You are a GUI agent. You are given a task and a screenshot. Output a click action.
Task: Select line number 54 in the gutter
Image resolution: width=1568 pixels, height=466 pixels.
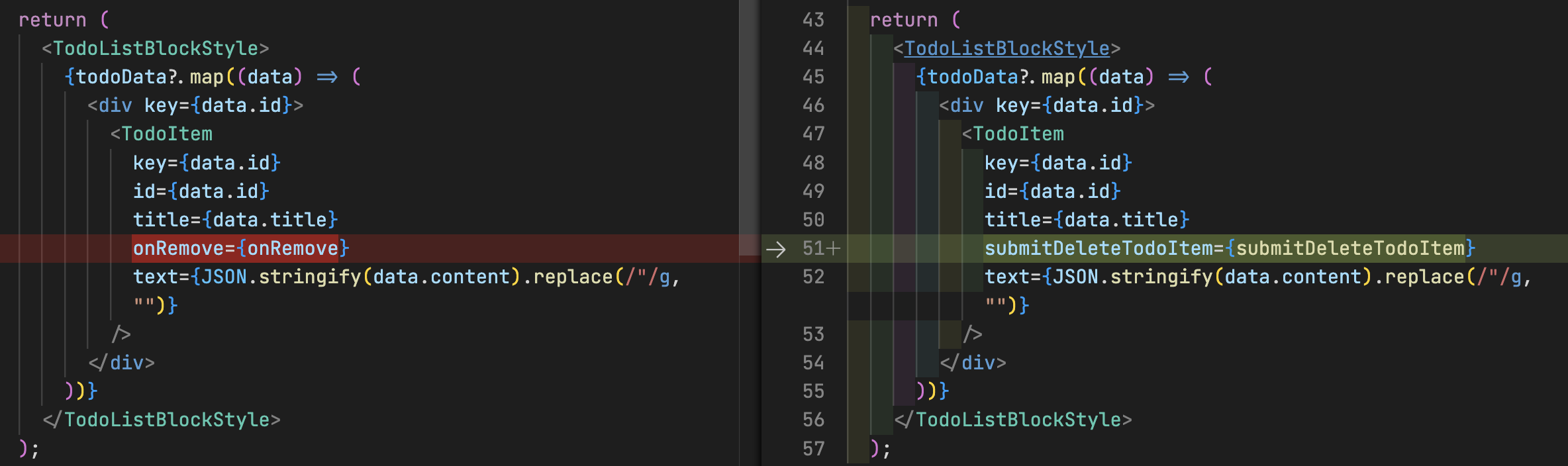point(813,363)
